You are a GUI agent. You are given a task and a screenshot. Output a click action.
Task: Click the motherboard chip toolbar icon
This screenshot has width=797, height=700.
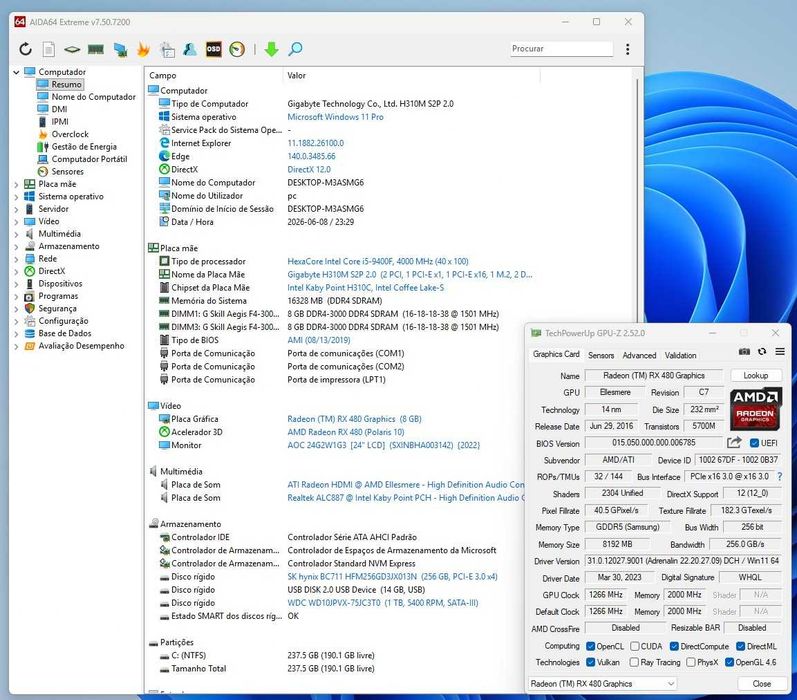72,49
